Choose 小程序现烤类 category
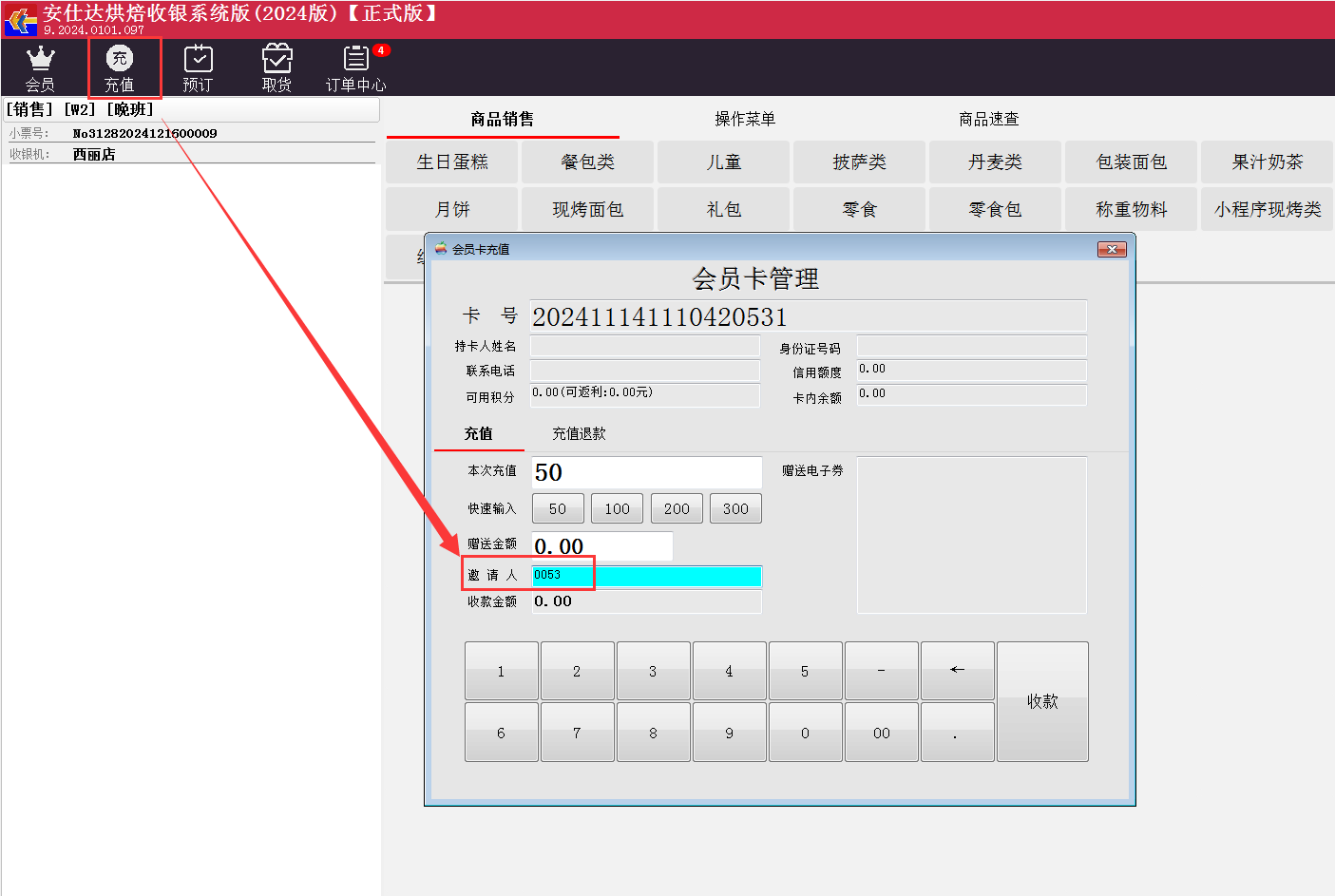The image size is (1335, 896). tap(1268, 209)
